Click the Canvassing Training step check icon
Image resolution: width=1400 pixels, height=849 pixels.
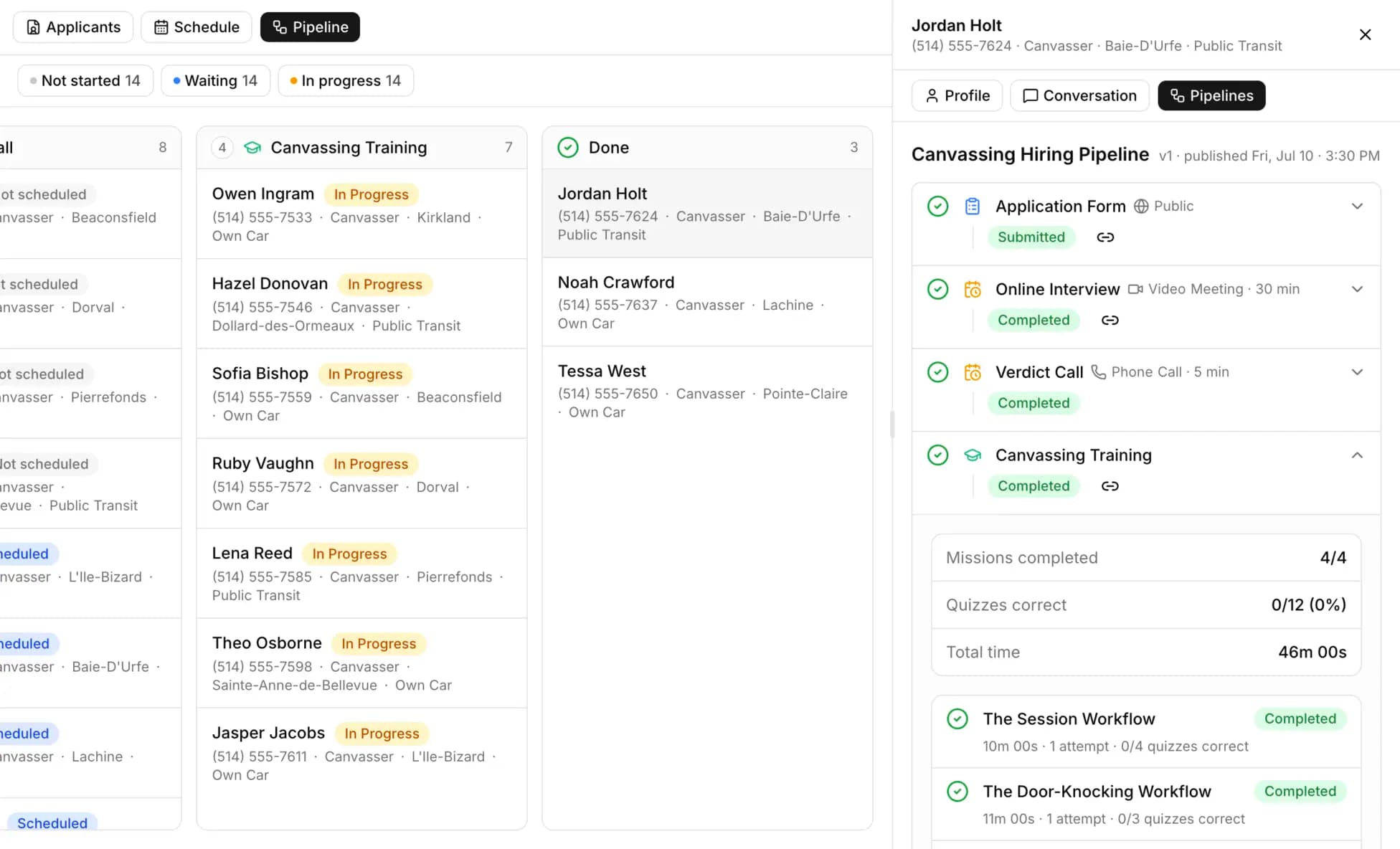click(x=937, y=455)
